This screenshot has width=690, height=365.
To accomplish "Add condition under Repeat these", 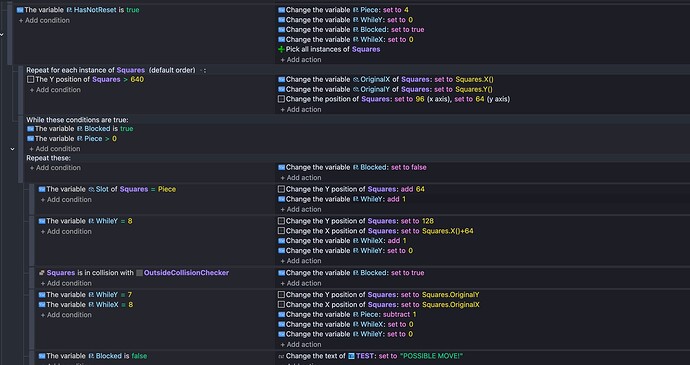I will pos(55,168).
